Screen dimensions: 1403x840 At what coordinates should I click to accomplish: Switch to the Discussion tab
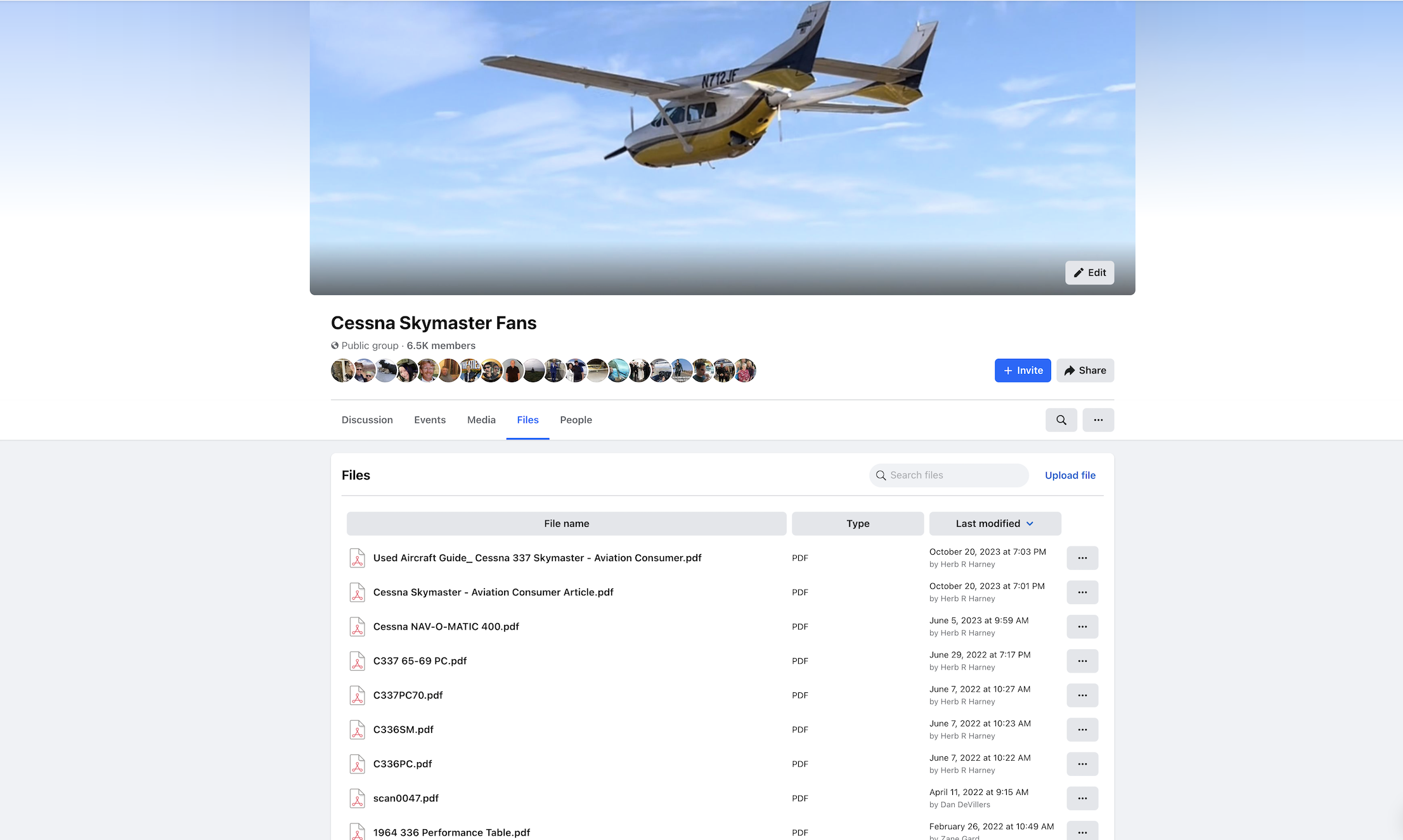point(367,420)
